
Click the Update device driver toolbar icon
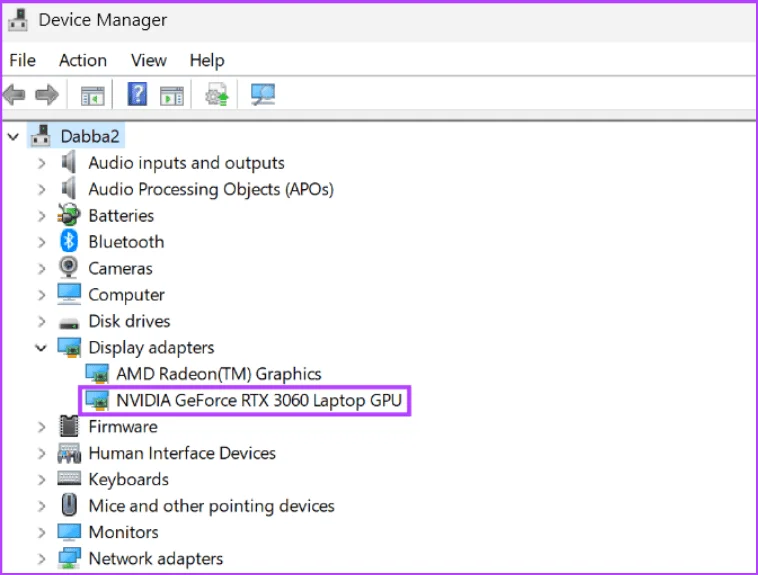217,94
